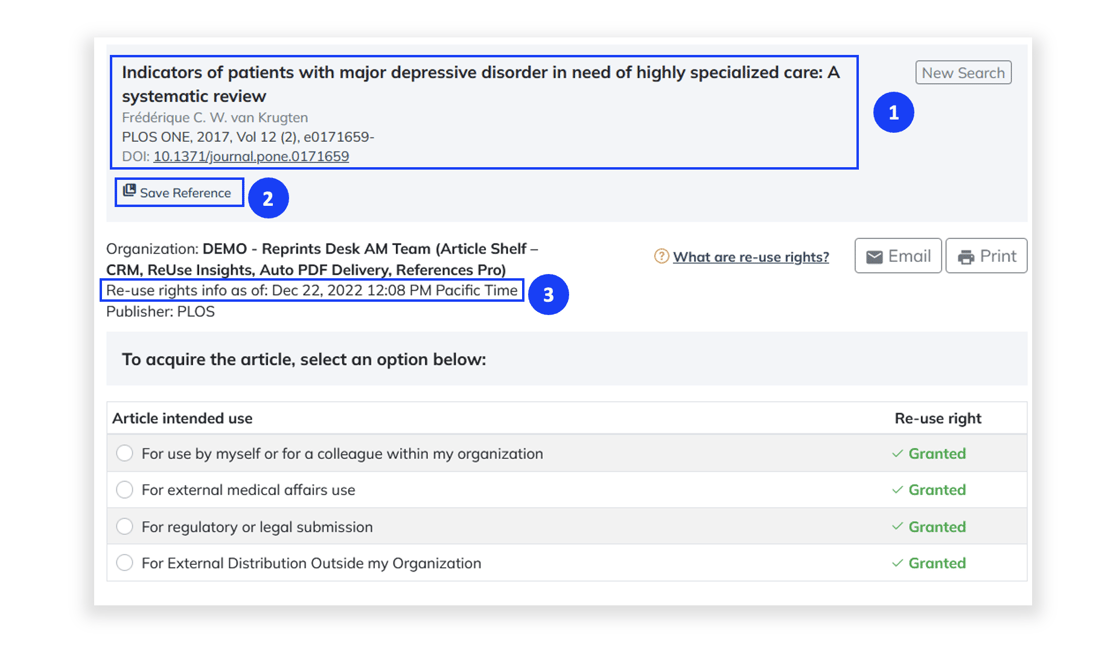Click the Save Reference button
The image size is (1119, 647).
(x=179, y=192)
